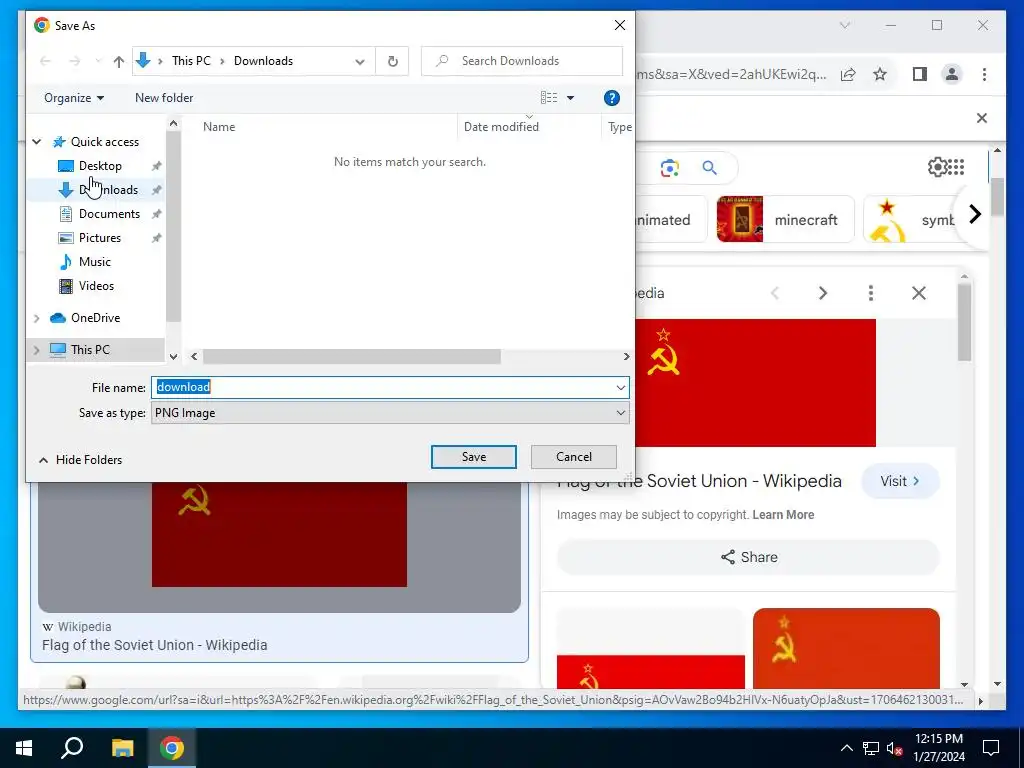Collapse the Quick access tree node

pyautogui.click(x=37, y=142)
